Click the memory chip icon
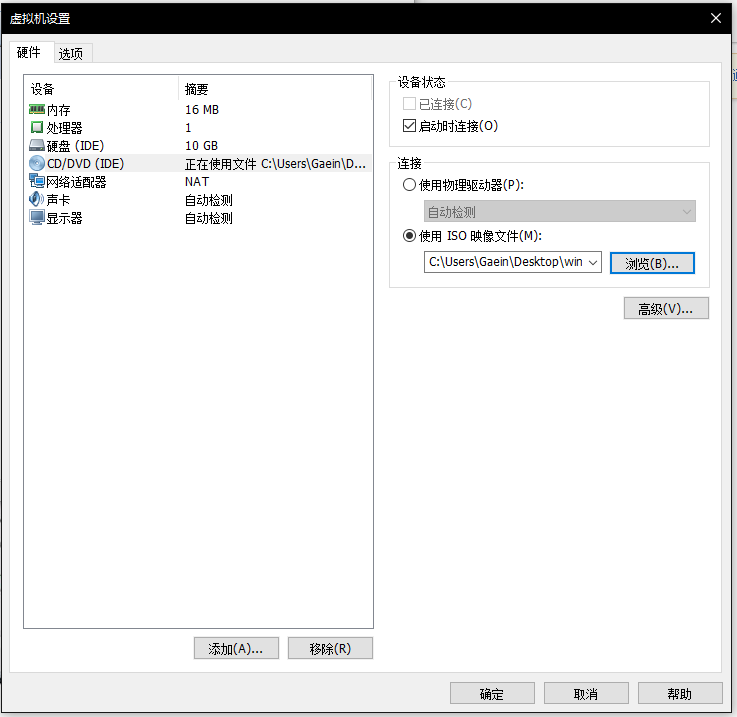Screen dimensions: 737x717 37,110
